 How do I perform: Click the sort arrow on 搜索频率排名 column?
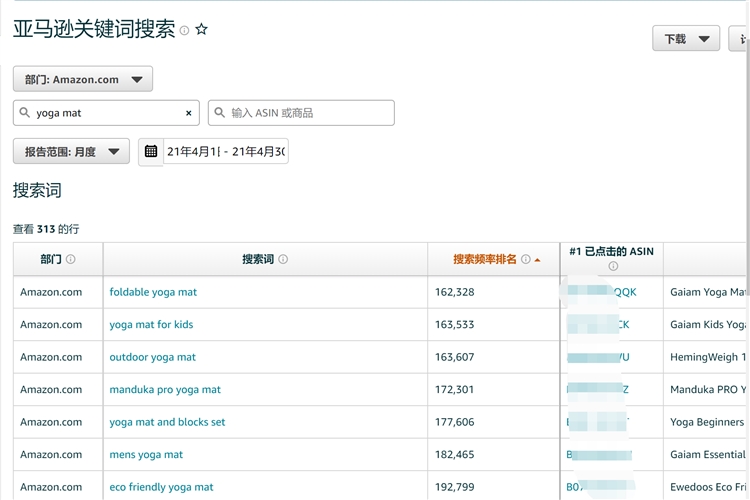coord(538,260)
